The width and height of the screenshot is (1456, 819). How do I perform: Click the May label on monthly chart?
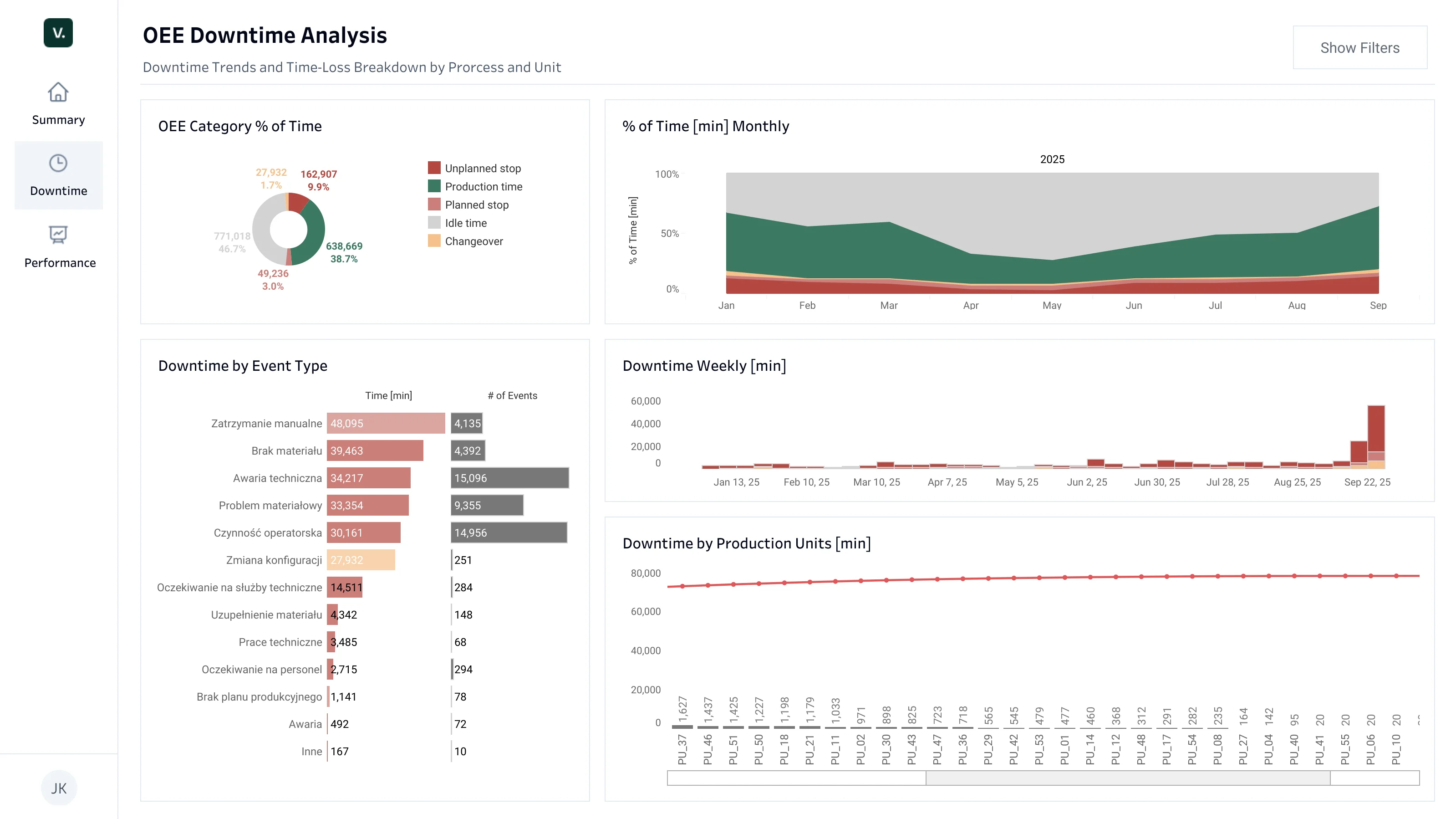(1052, 306)
